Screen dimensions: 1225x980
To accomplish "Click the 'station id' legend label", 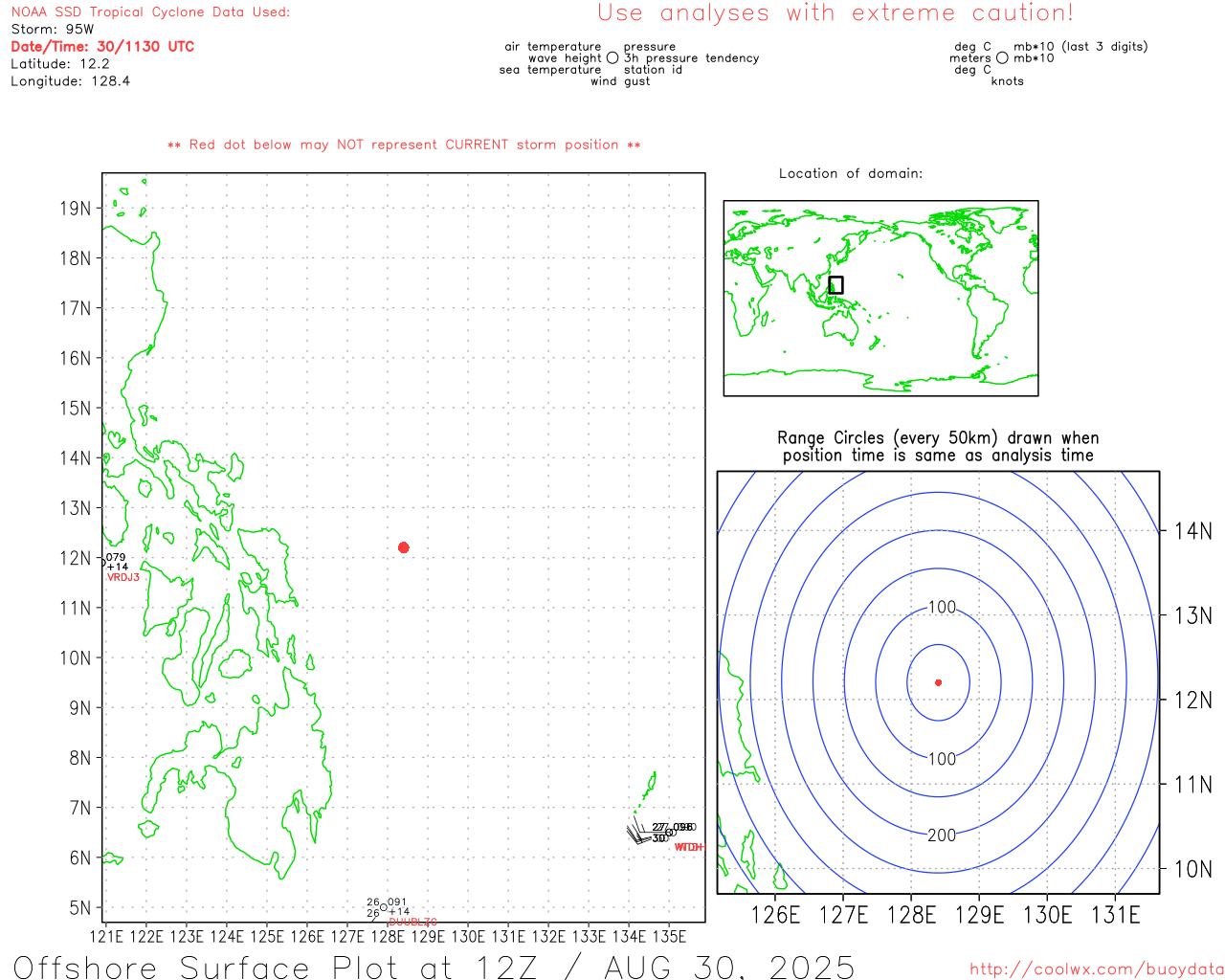I will (653, 70).
